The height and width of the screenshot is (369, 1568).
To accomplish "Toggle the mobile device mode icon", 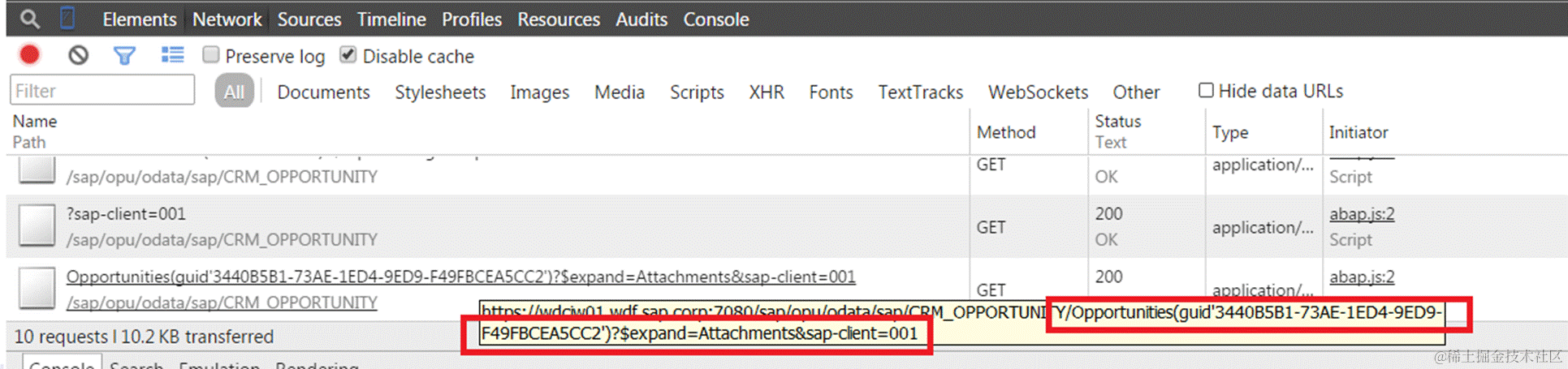I will tap(68, 18).
